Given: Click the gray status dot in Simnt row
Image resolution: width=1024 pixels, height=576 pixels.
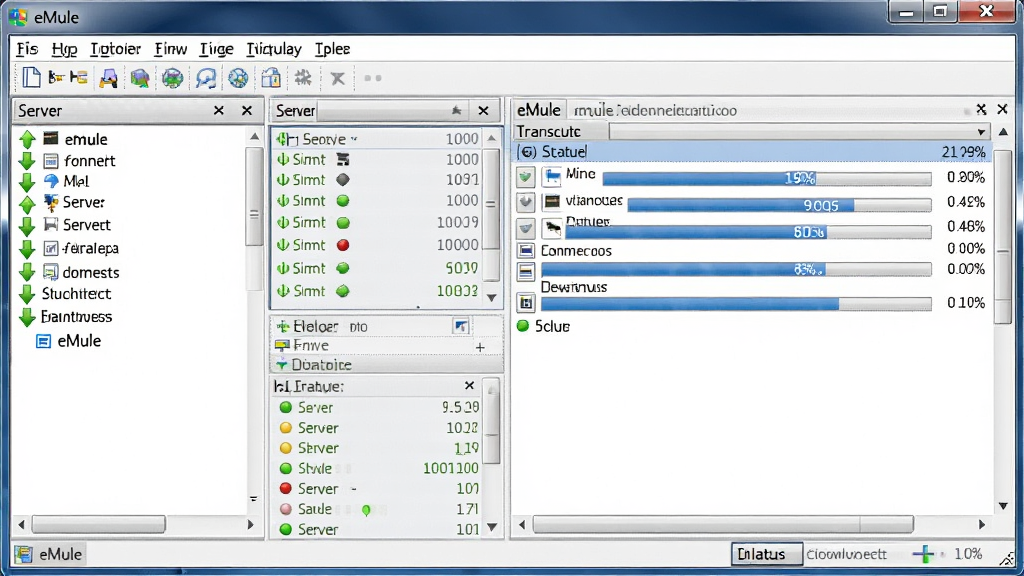Looking at the screenshot, I should [343, 180].
